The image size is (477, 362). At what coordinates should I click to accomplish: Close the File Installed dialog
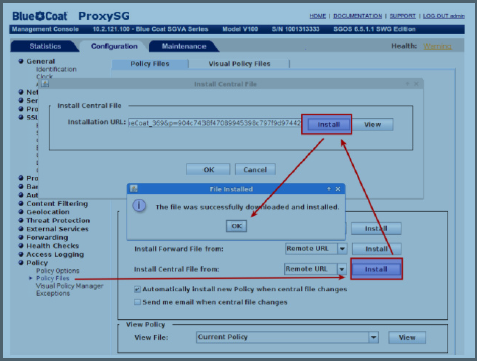click(x=338, y=189)
